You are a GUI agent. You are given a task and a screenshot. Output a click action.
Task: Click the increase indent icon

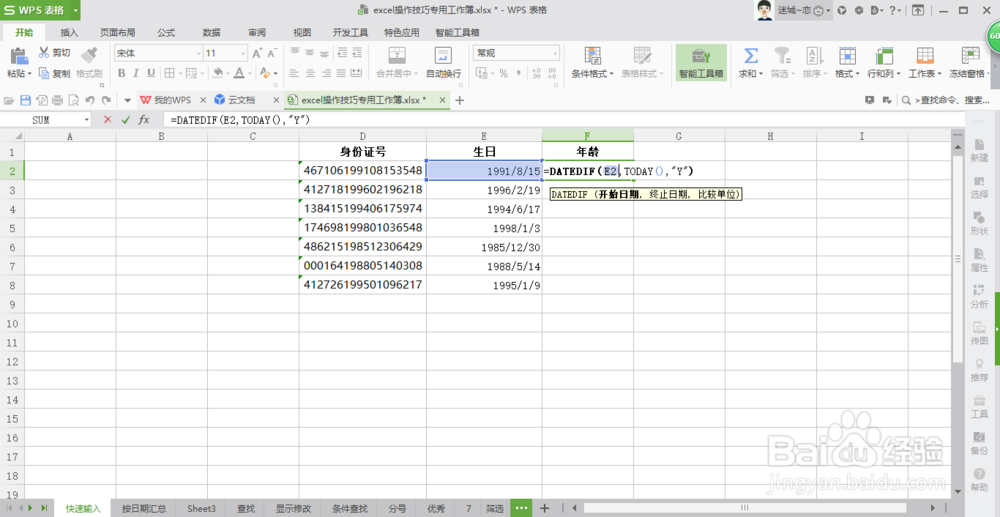[357, 52]
